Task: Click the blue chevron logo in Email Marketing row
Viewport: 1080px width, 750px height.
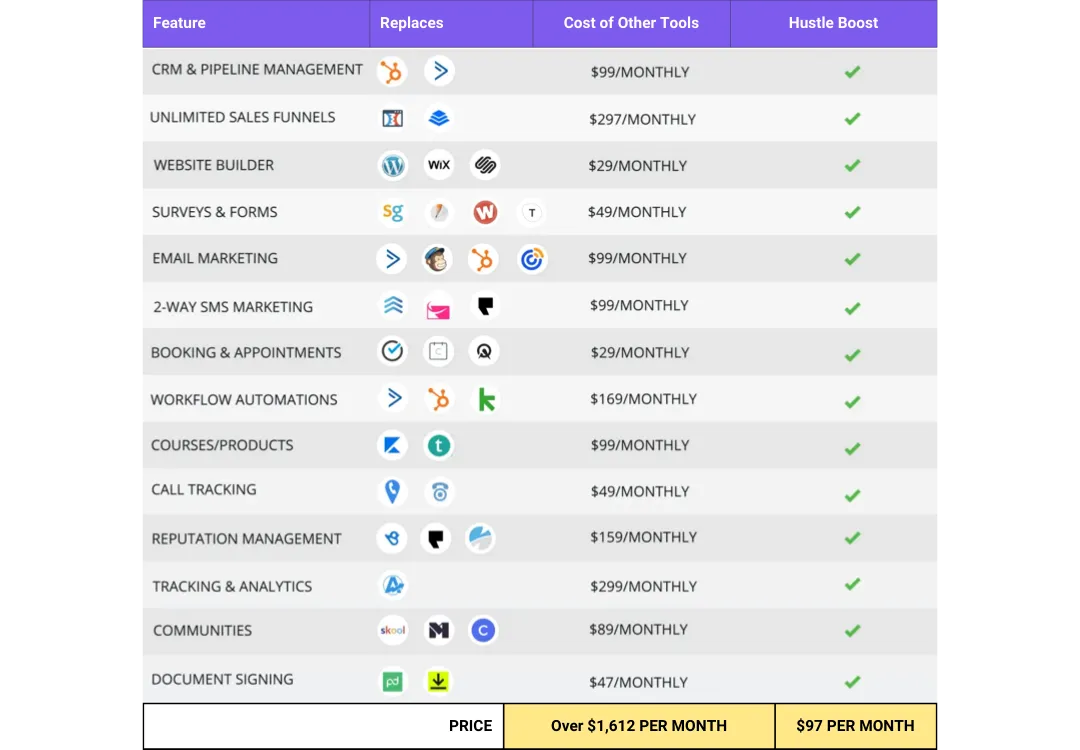Action: (392, 259)
